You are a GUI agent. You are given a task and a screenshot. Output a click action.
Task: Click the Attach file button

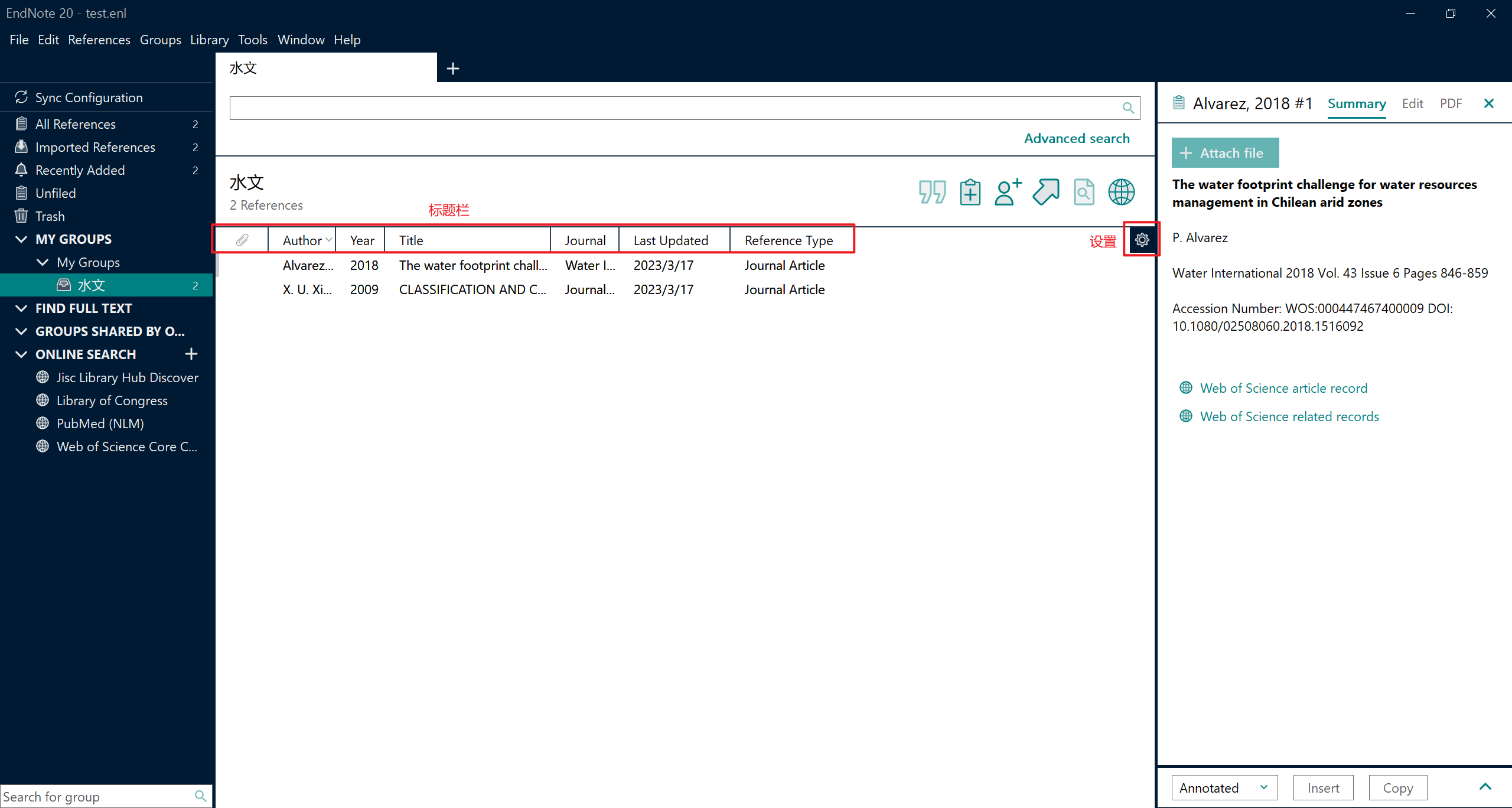(x=1225, y=153)
